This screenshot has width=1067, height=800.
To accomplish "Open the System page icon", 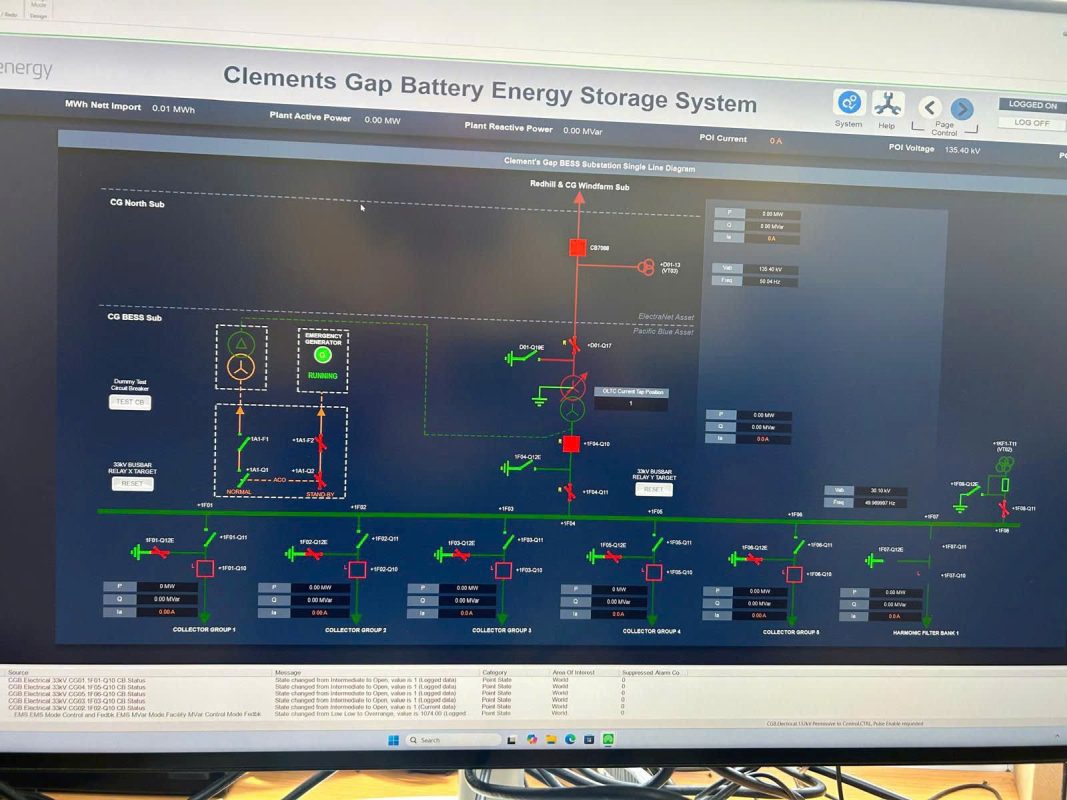I will (849, 103).
